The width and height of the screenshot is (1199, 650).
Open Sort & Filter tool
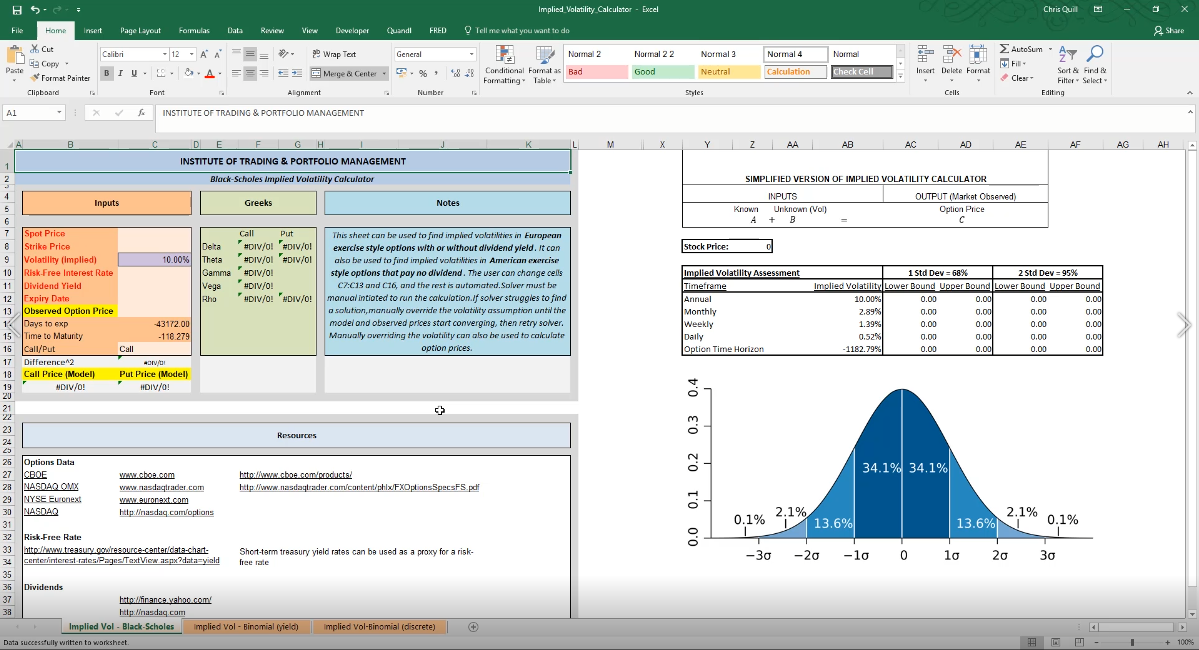pyautogui.click(x=1067, y=62)
